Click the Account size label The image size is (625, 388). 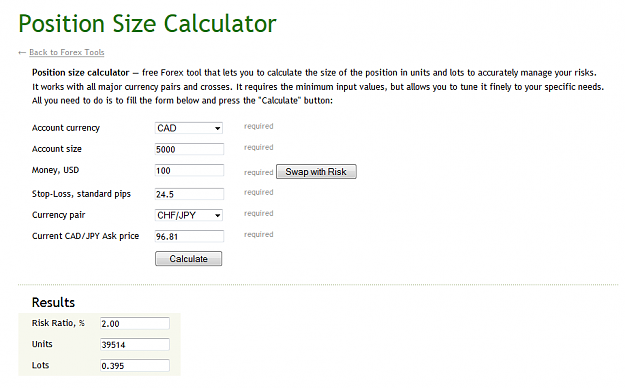click(57, 149)
